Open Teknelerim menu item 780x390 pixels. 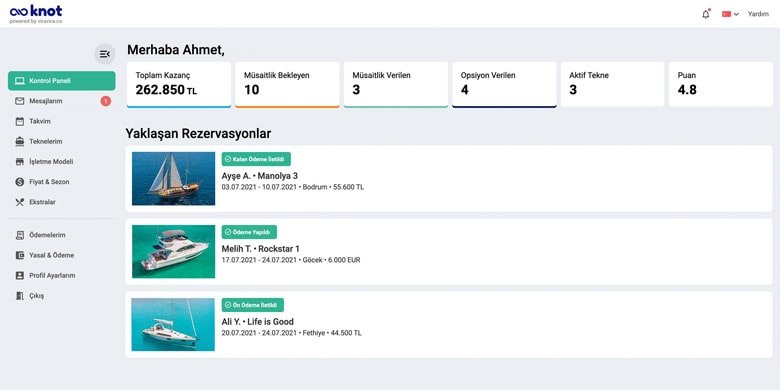[x=61, y=142]
